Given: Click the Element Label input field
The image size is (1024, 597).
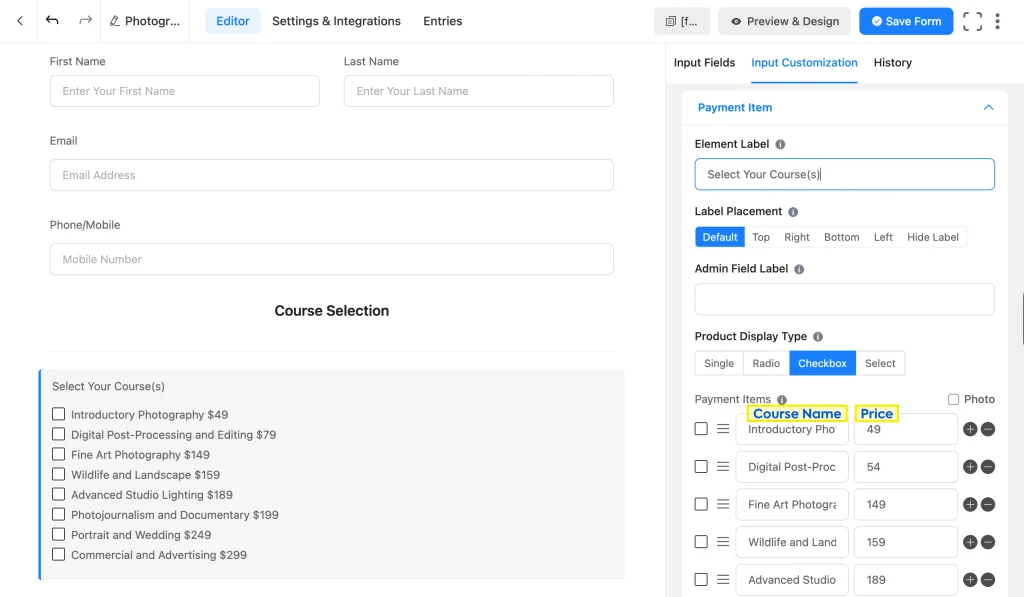Looking at the screenshot, I should coord(844,174).
